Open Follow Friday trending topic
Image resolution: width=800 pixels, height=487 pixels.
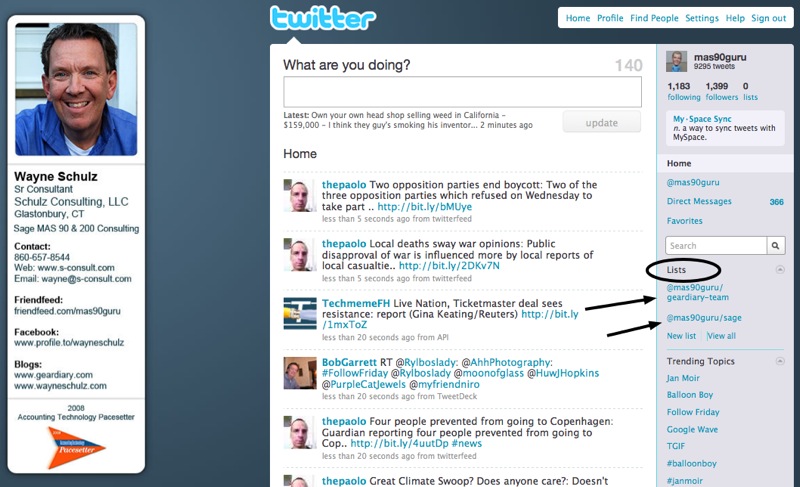(x=693, y=412)
